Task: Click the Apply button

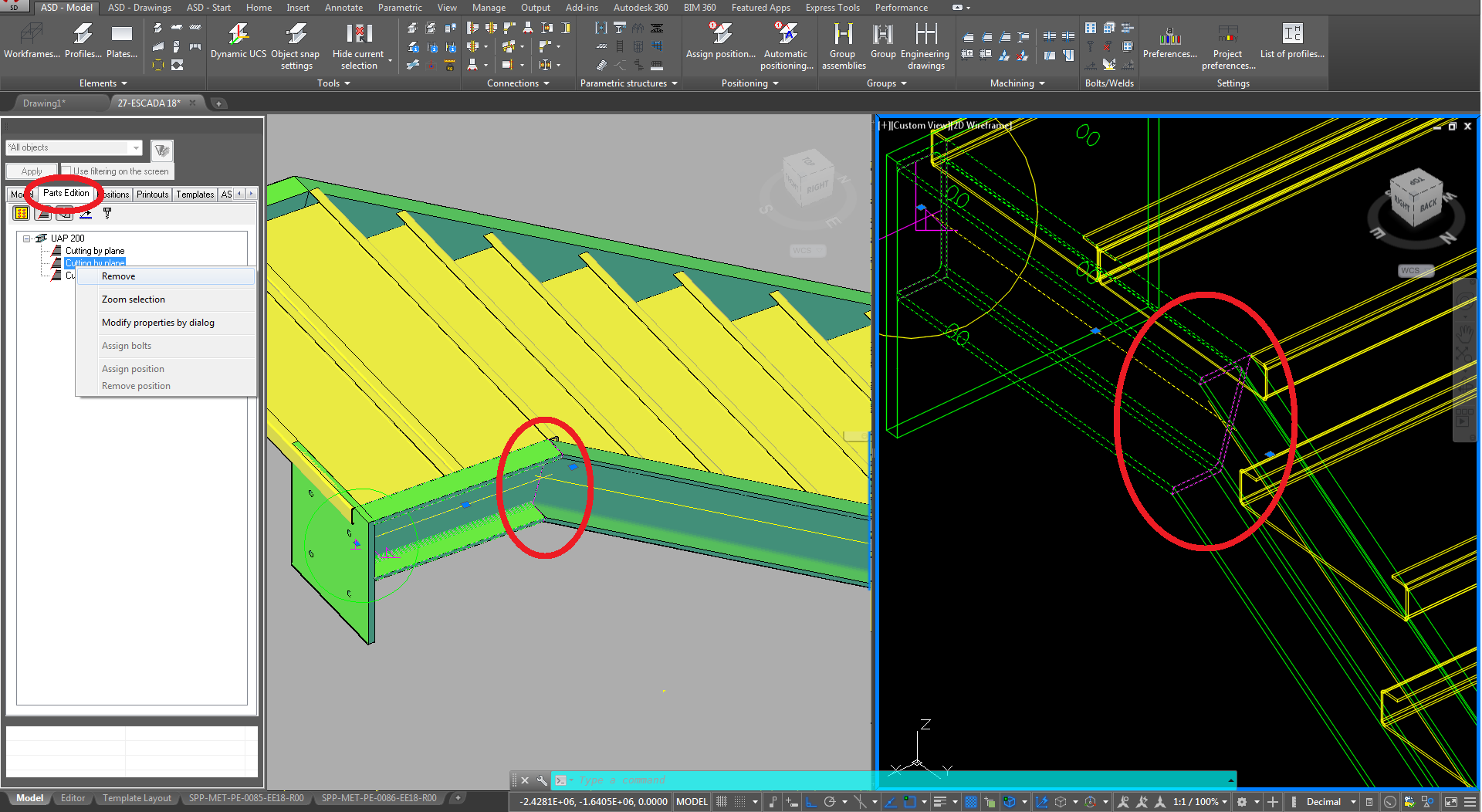Action: pos(31,171)
